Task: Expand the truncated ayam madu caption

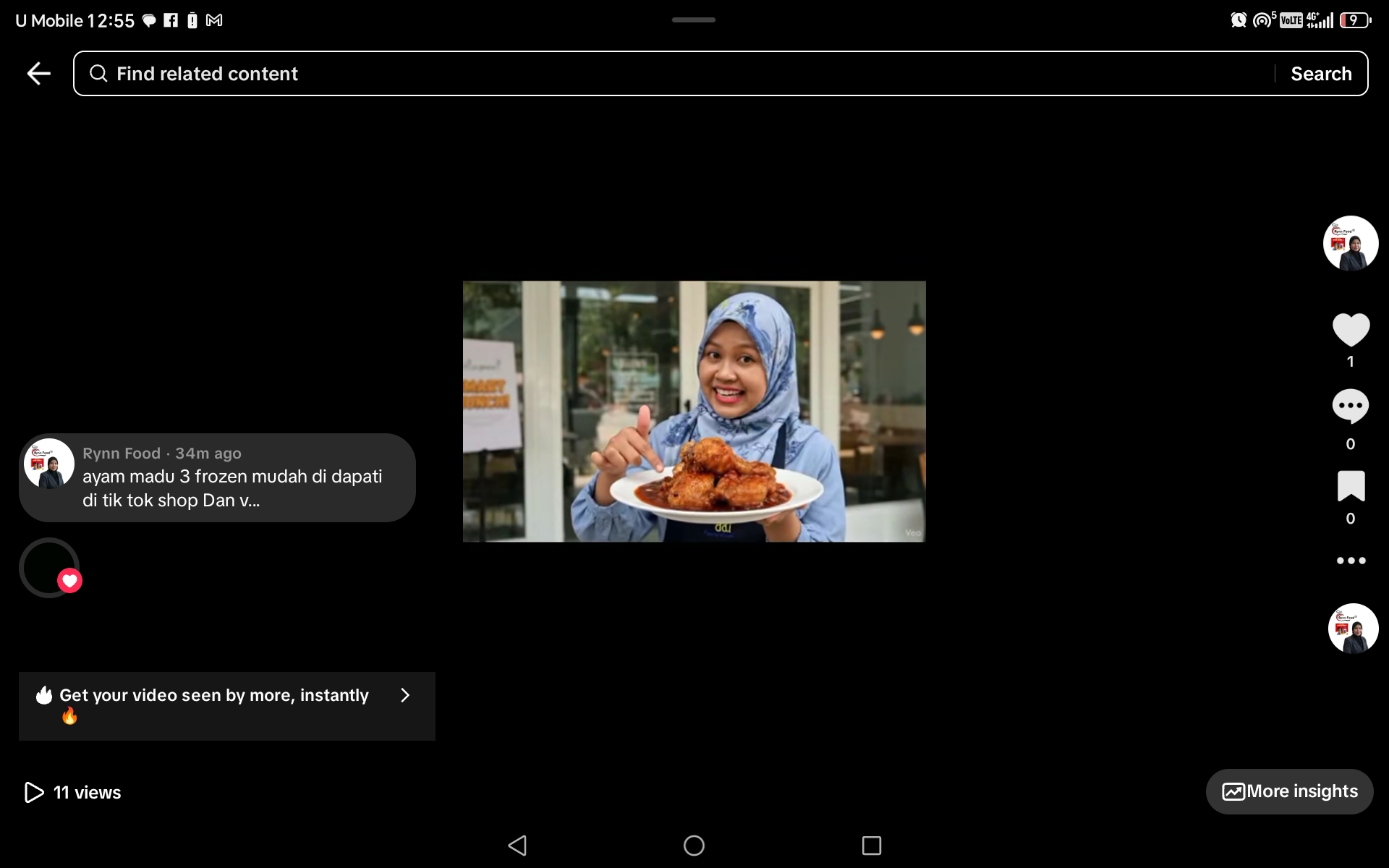Action: 231,488
